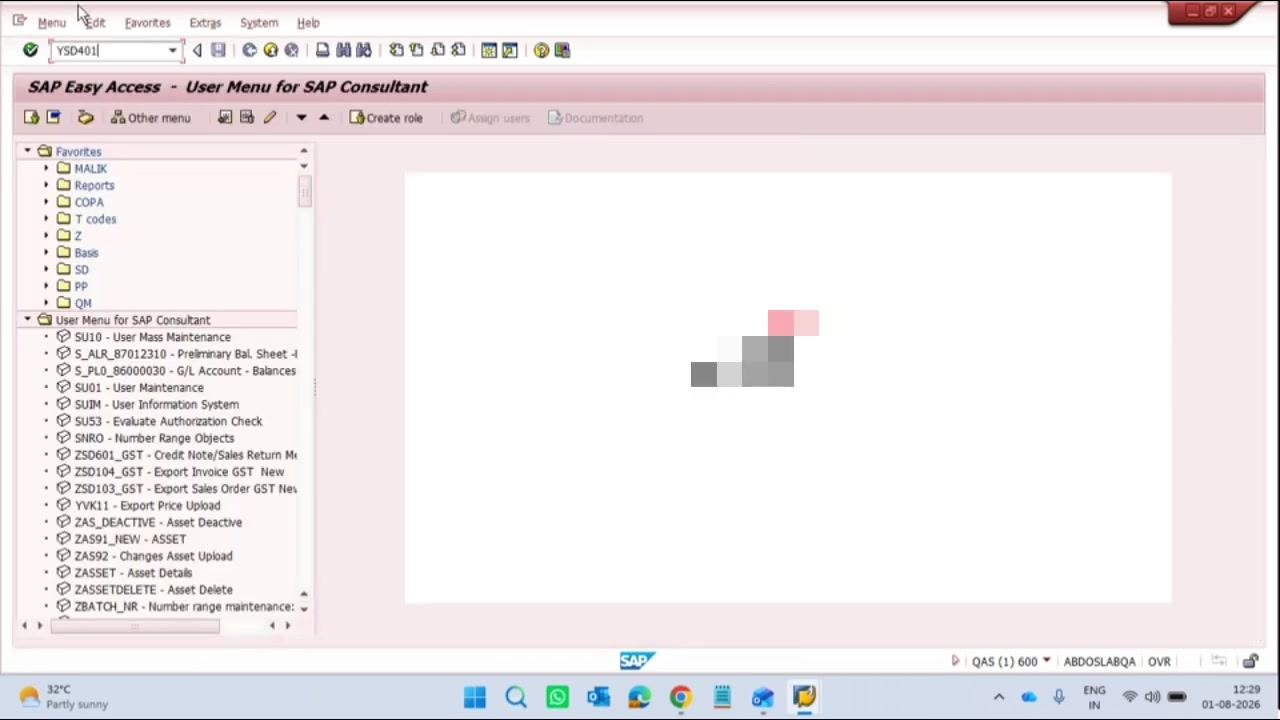
Task: Open the Extras menu
Action: tap(205, 22)
